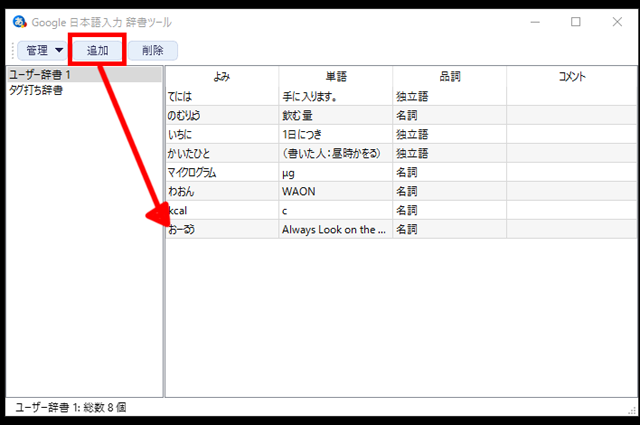640x425 pixels.
Task: Select the Always Look on the ... cell
Action: 336,229
